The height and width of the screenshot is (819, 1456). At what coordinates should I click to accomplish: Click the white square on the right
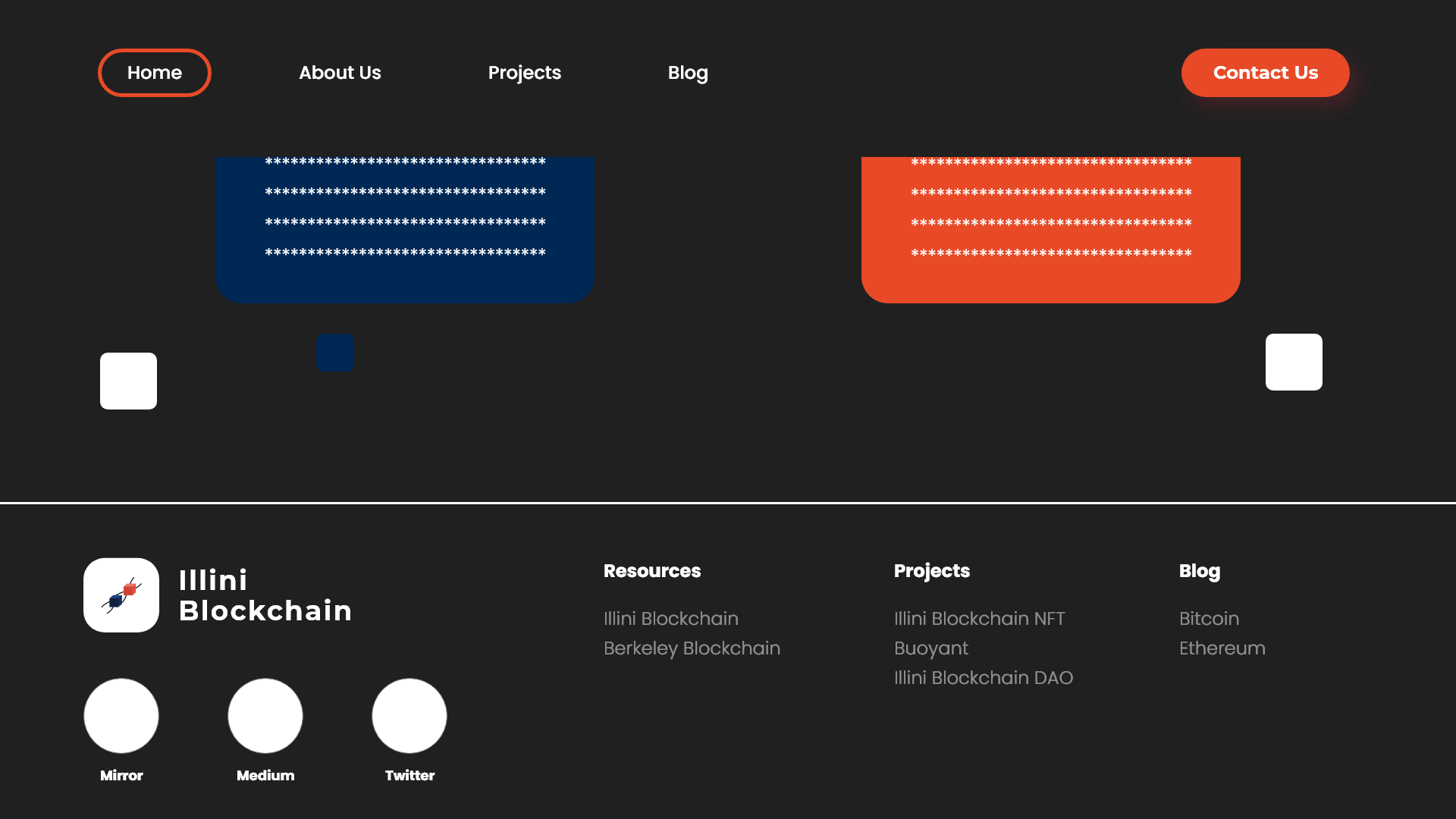click(x=1294, y=362)
